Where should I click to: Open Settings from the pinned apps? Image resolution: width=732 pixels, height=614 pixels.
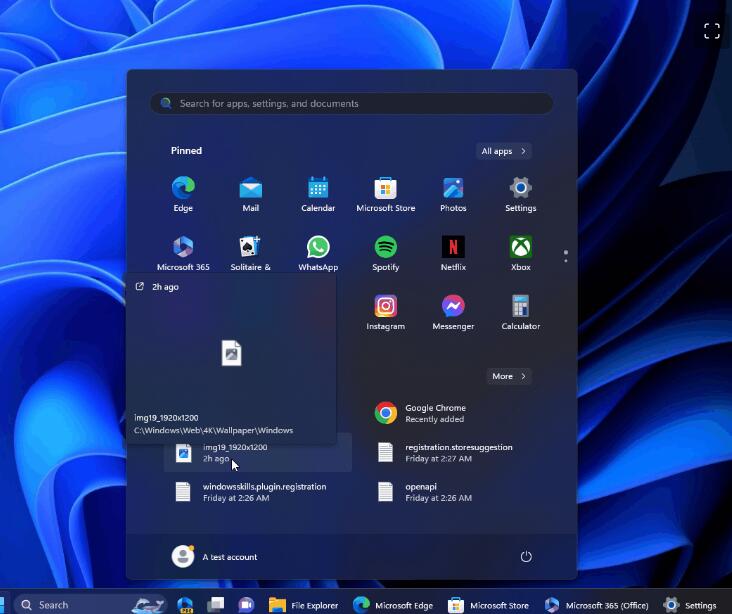521,195
